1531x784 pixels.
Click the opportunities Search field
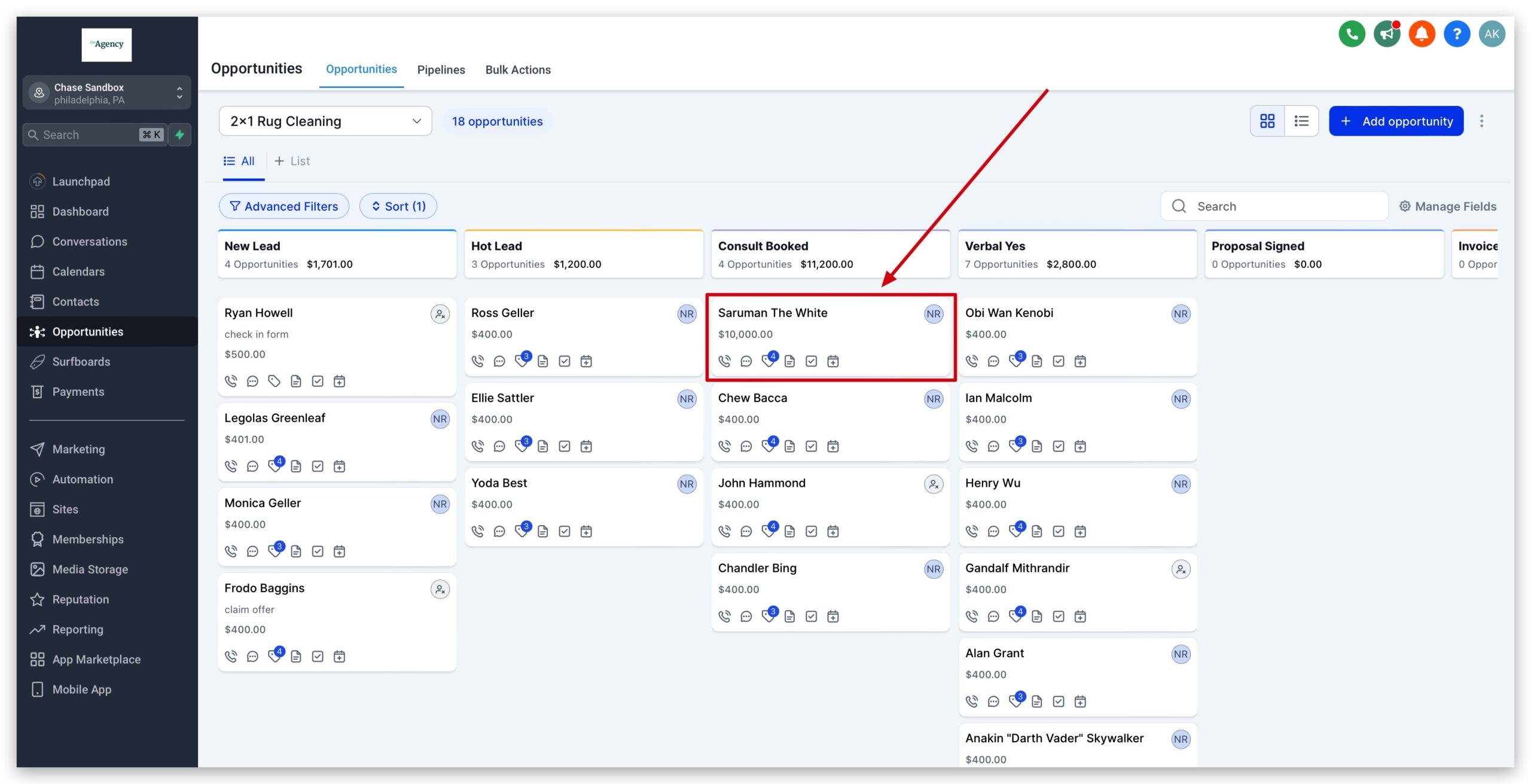click(1274, 206)
